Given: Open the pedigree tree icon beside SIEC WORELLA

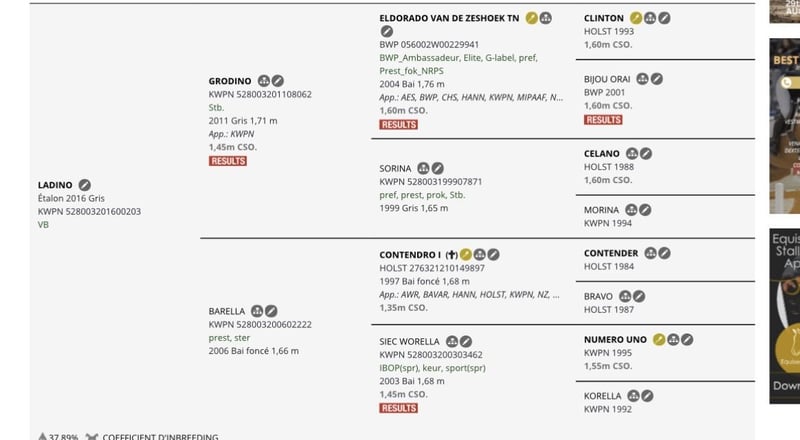Looking at the screenshot, I should (452, 341).
